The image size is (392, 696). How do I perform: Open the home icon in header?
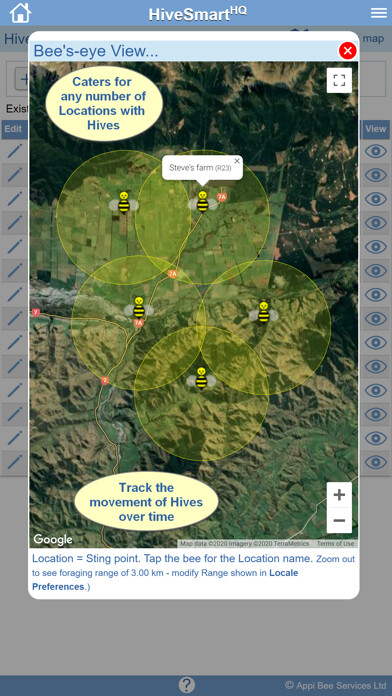coord(20,12)
